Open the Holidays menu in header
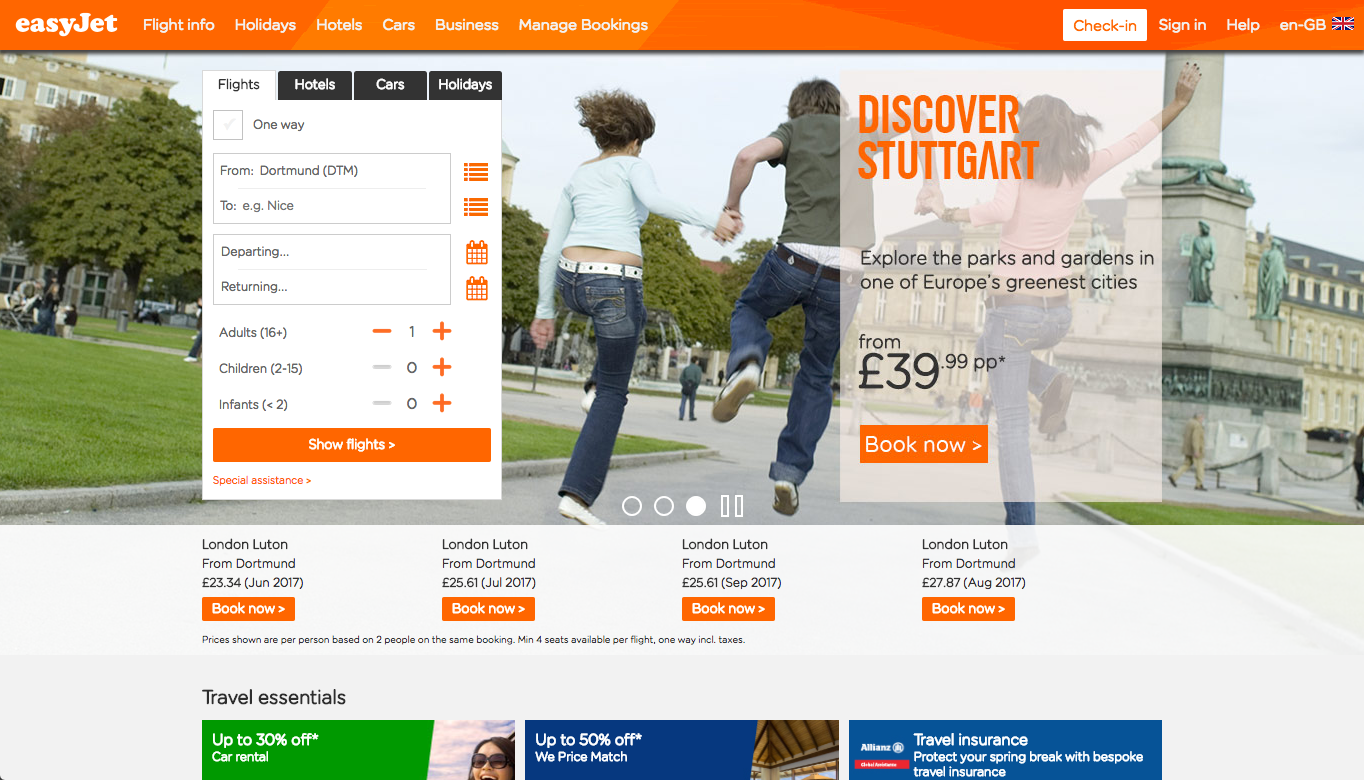The width and height of the screenshot is (1364, 780). [x=266, y=25]
